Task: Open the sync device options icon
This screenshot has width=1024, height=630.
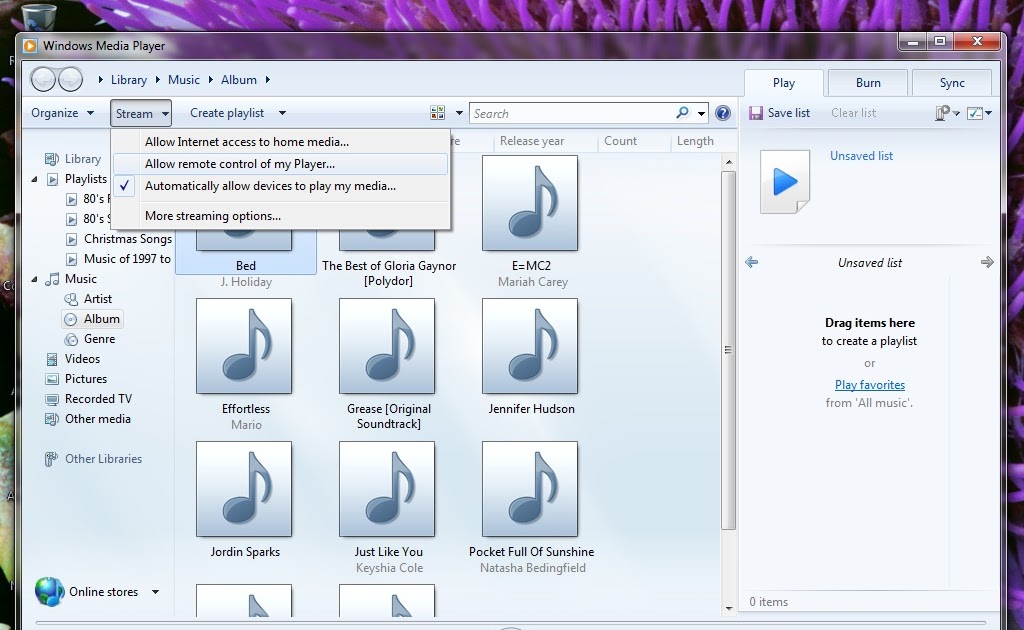Action: [942, 113]
